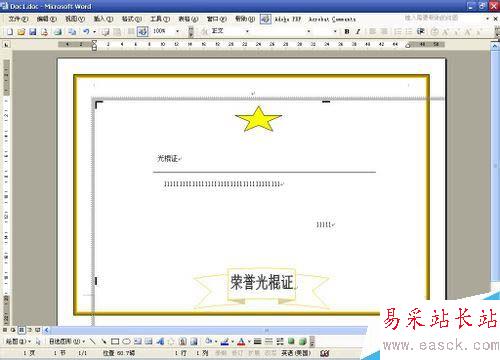500x360 pixels.
Task: Switch to Web Layout view button
Action: (x=13, y=330)
